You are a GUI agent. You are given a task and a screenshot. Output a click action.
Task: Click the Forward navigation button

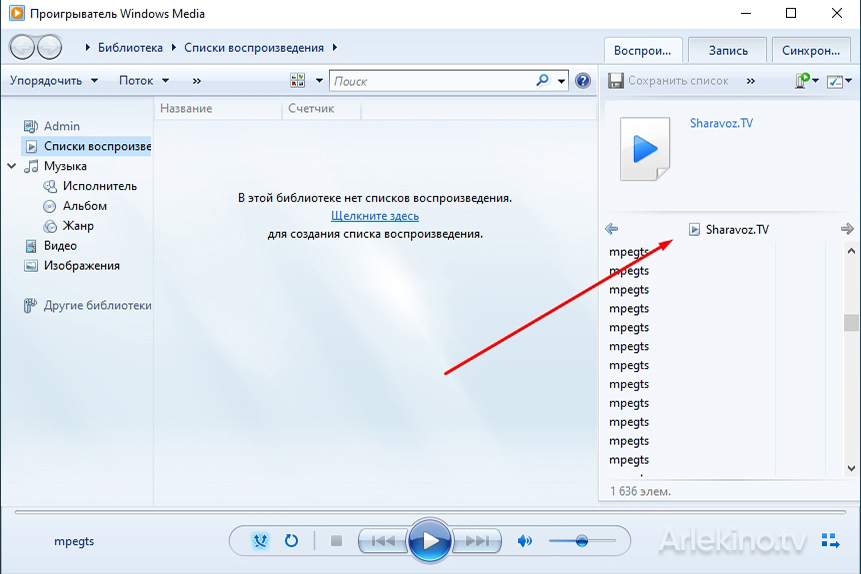click(50, 47)
